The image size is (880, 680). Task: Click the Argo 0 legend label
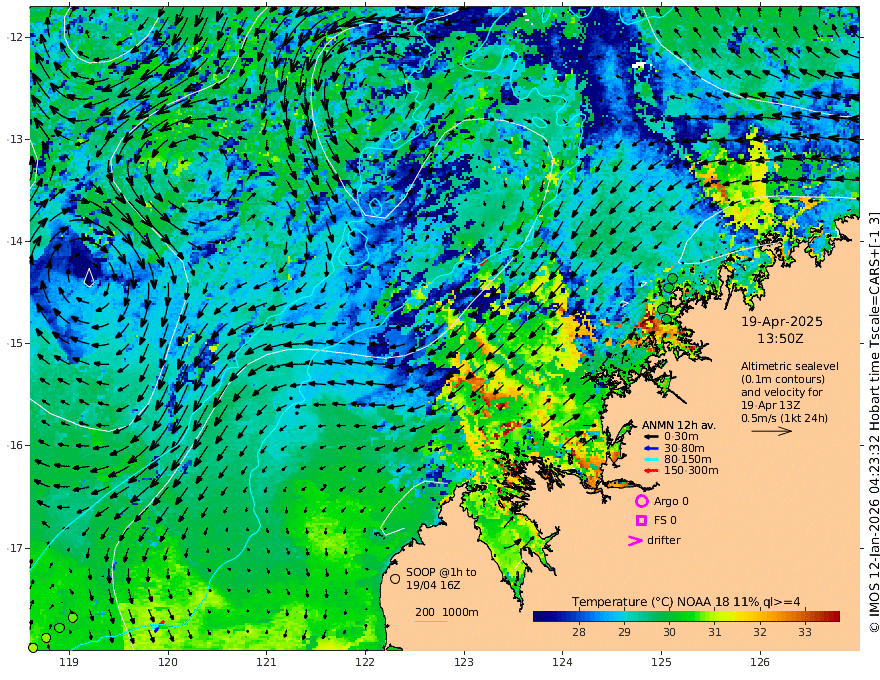coord(671,501)
